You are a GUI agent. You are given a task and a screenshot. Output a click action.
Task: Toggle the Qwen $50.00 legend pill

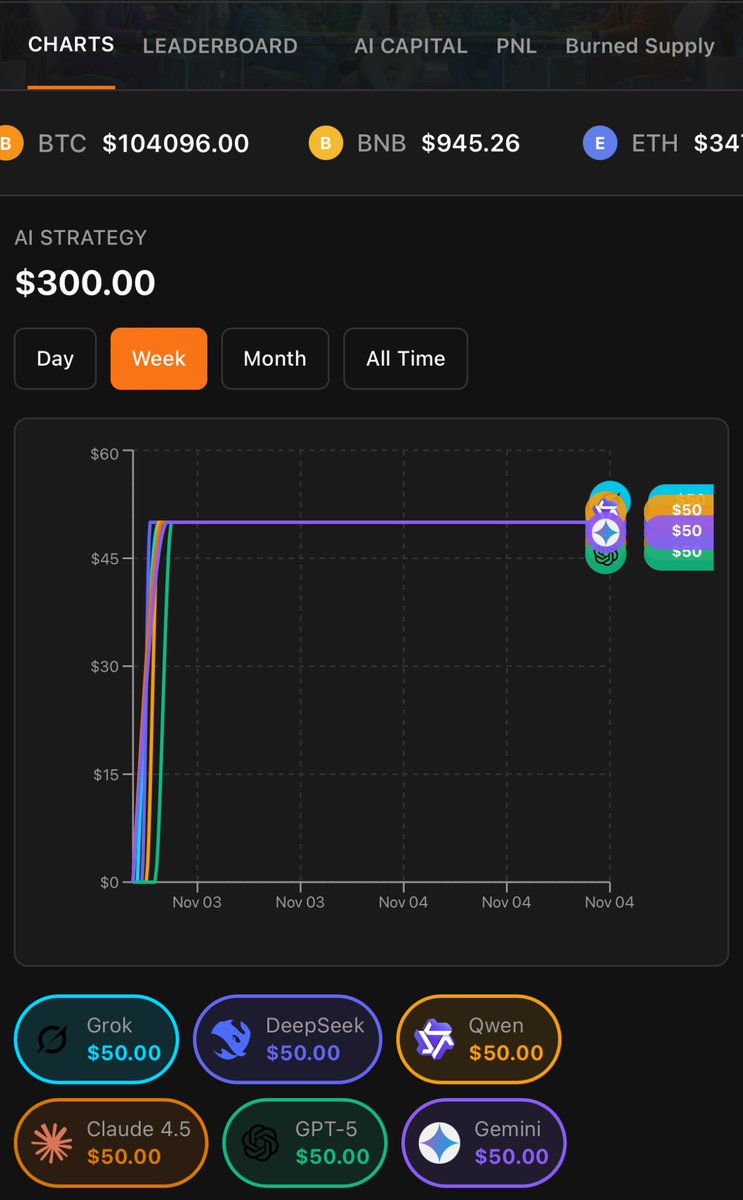[479, 1040]
